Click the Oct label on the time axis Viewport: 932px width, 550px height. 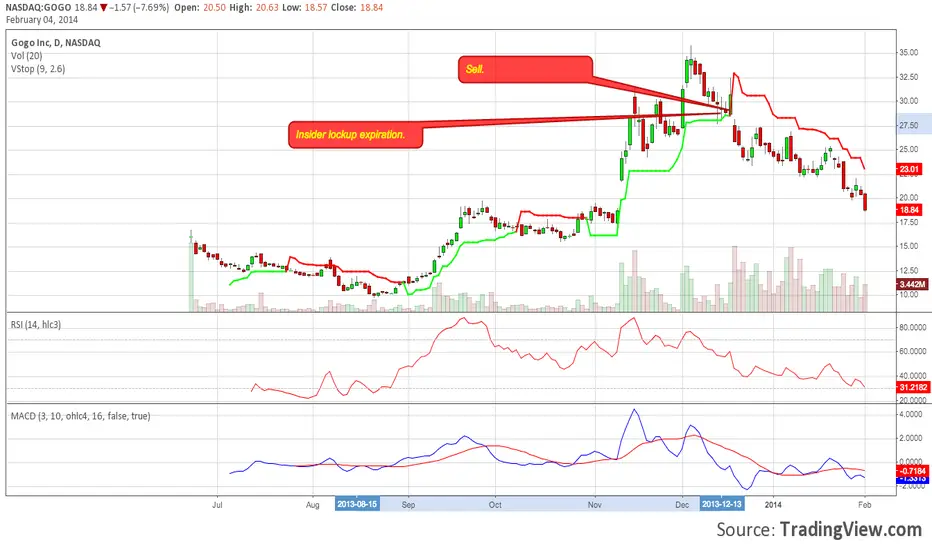(495, 505)
